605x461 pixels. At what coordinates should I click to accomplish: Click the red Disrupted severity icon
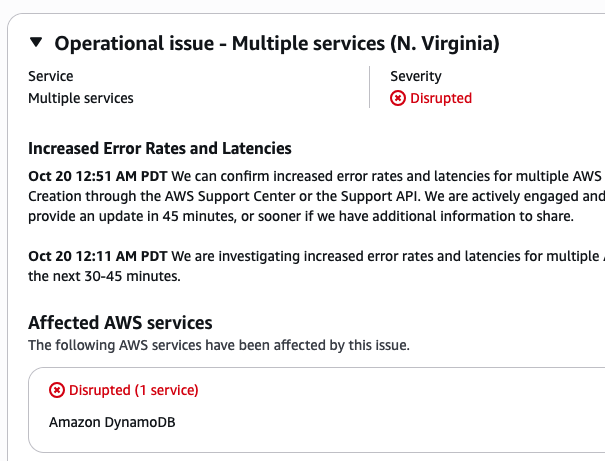click(398, 98)
